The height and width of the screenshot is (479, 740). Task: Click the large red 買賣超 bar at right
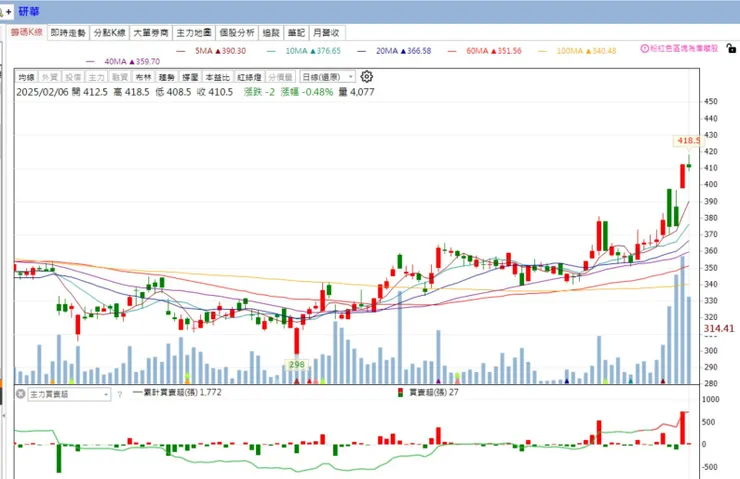(682, 428)
